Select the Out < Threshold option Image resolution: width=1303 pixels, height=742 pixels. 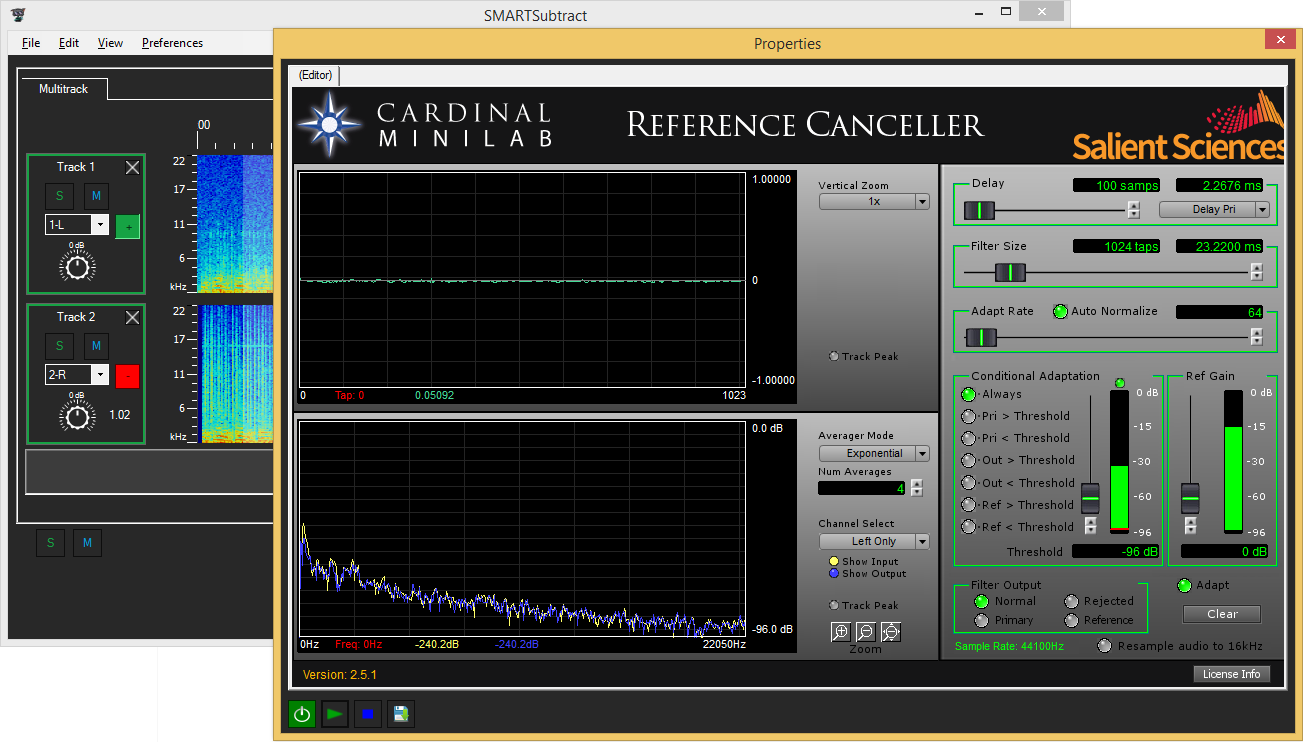click(968, 483)
